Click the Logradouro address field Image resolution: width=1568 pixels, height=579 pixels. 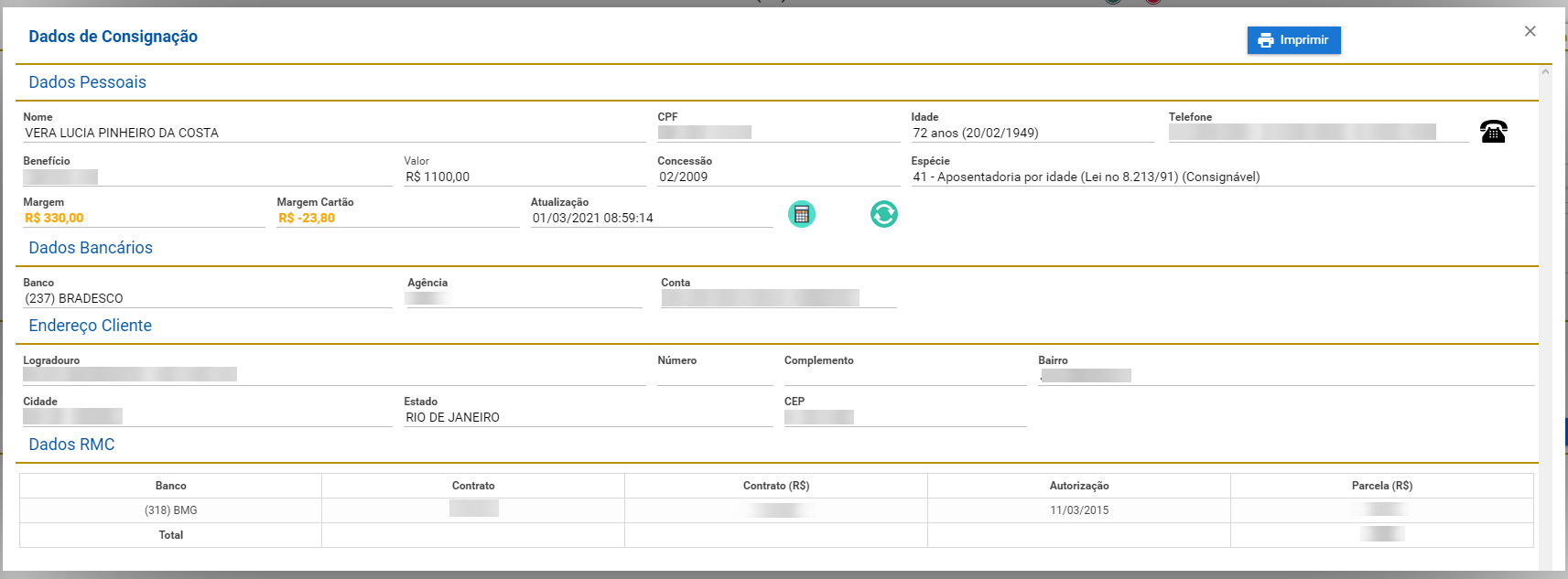(334, 376)
